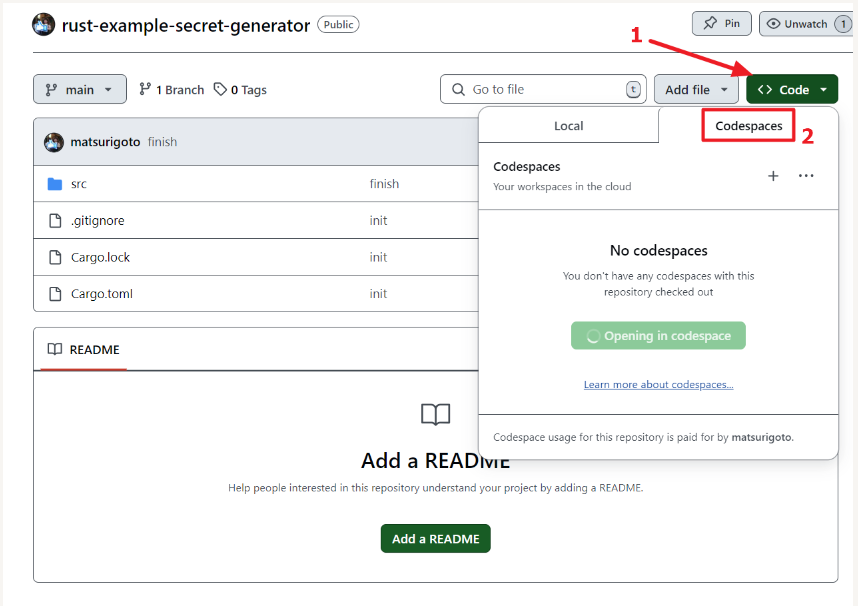This screenshot has height=606, width=858.
Task: Click the init commit message for Cargo.toml
Action: coord(378,294)
